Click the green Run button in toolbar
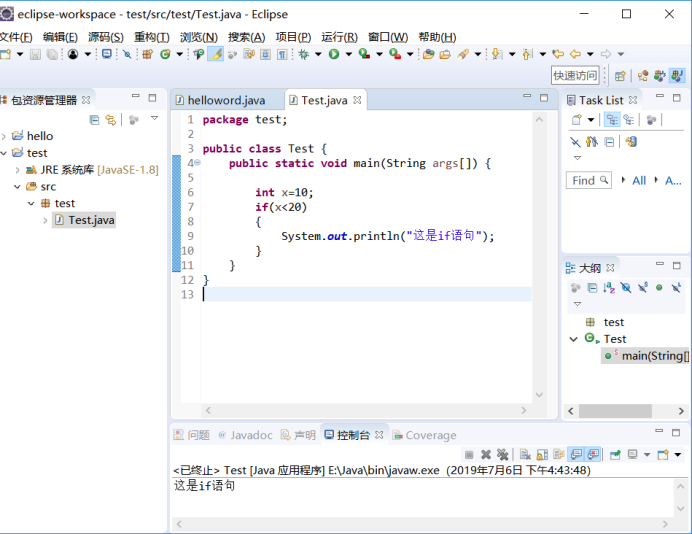 pyautogui.click(x=334, y=54)
